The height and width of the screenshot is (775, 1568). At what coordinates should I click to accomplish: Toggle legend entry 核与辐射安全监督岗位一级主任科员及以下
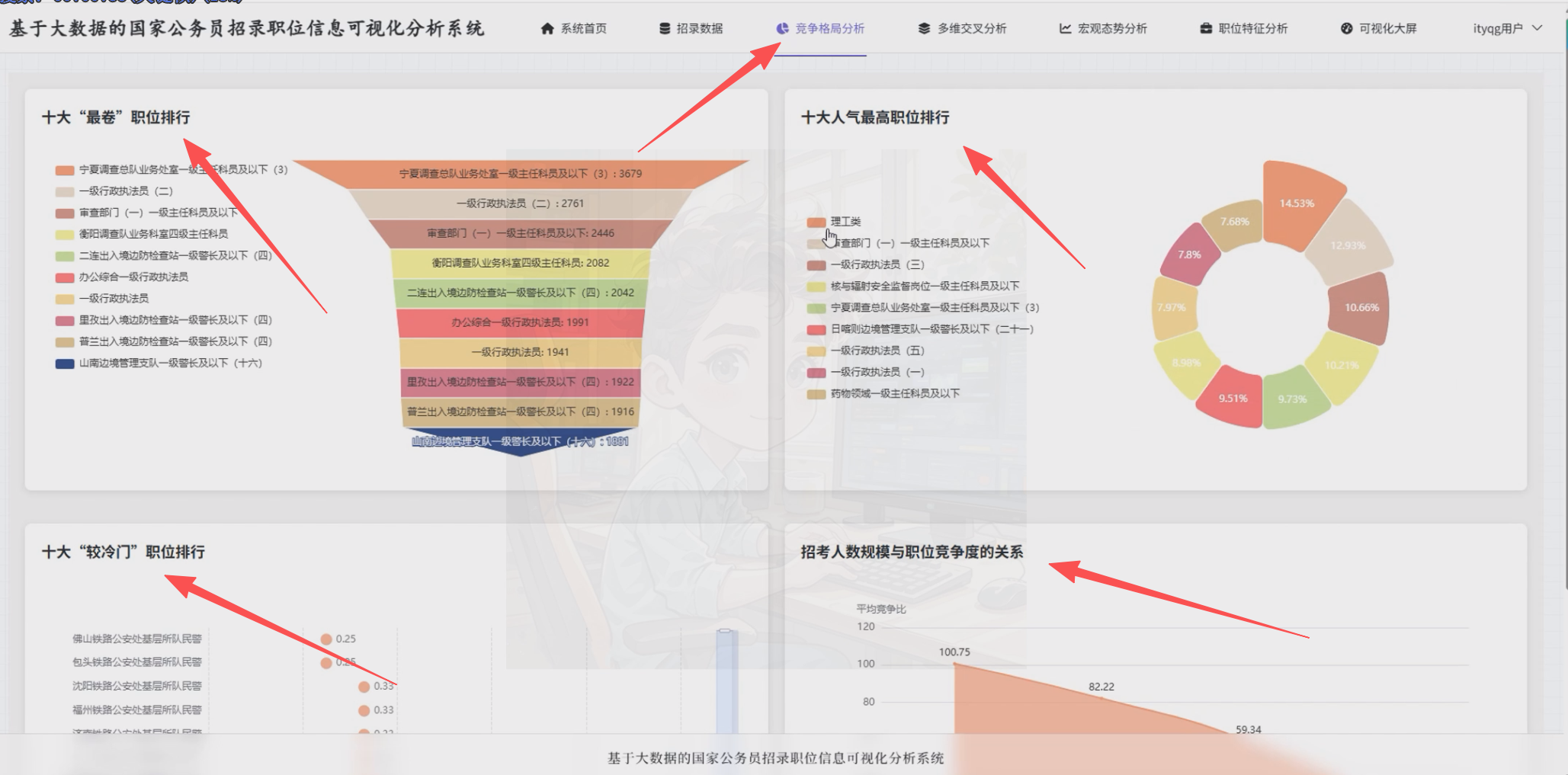[913, 287]
